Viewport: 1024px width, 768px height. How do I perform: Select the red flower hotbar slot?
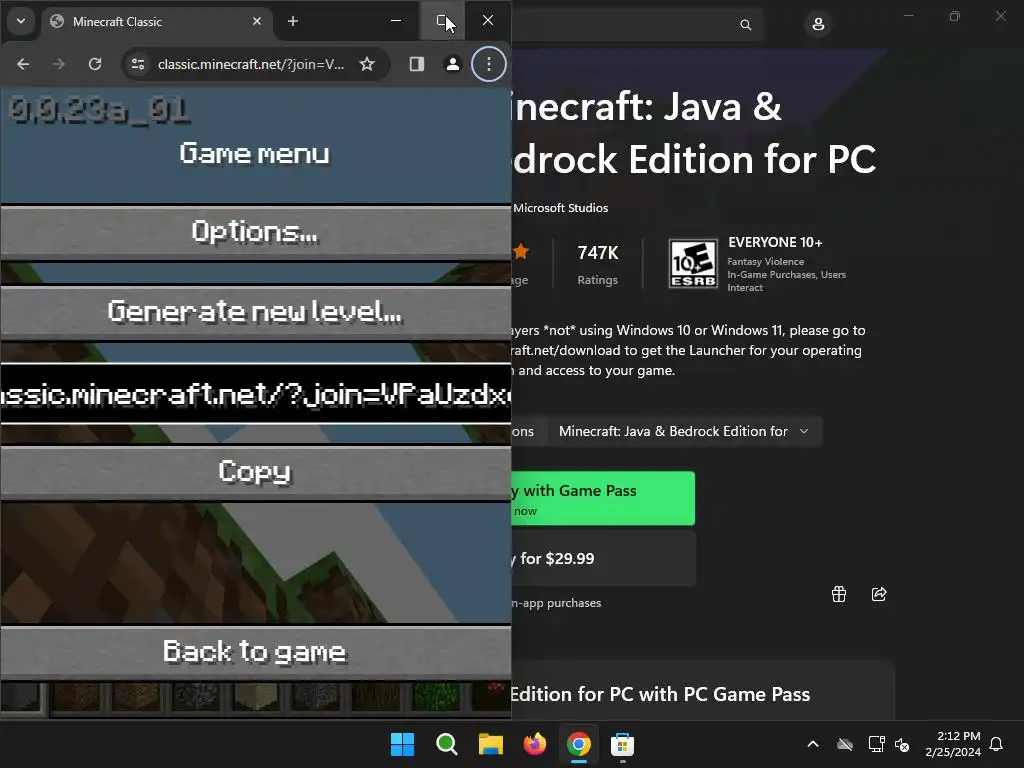coord(491,697)
